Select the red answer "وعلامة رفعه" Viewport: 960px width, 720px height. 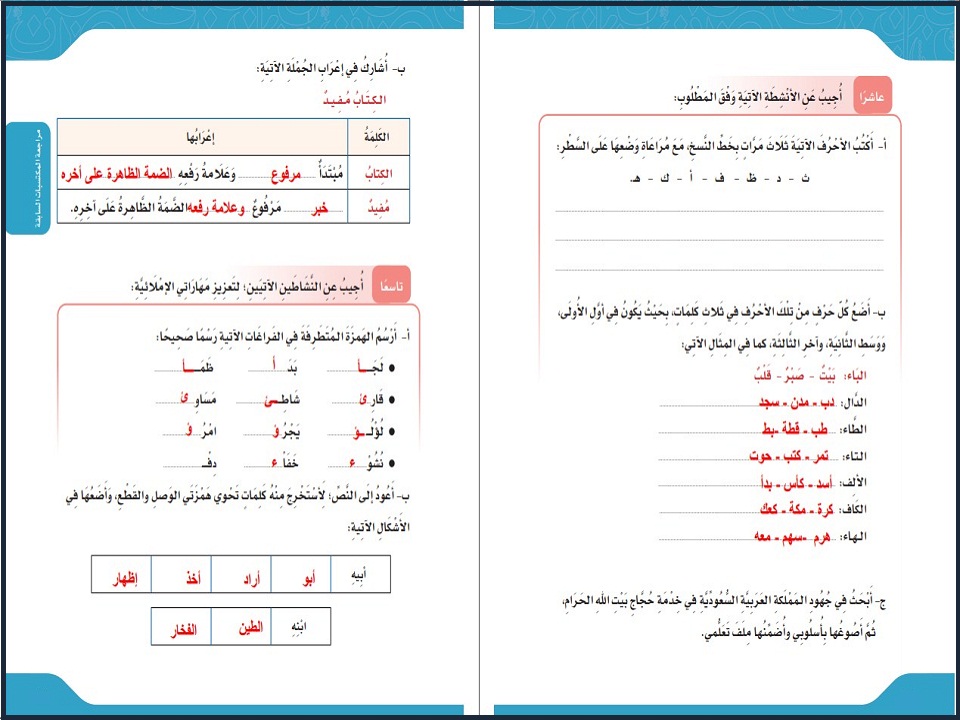[x=216, y=209]
